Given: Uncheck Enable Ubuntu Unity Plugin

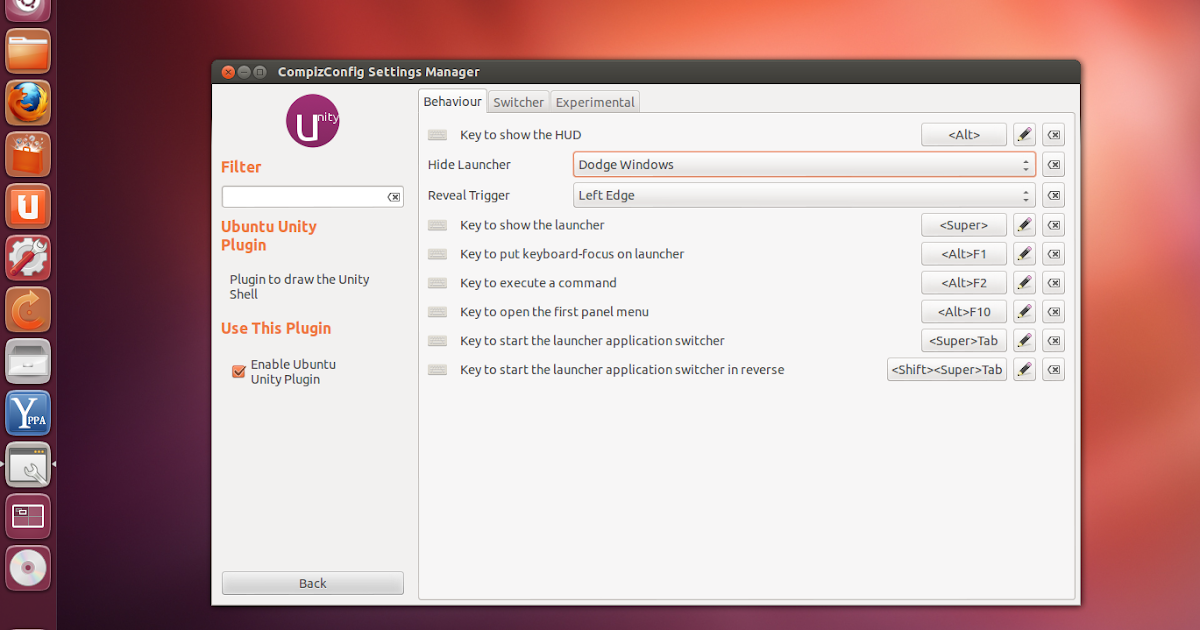Looking at the screenshot, I should click(x=238, y=371).
